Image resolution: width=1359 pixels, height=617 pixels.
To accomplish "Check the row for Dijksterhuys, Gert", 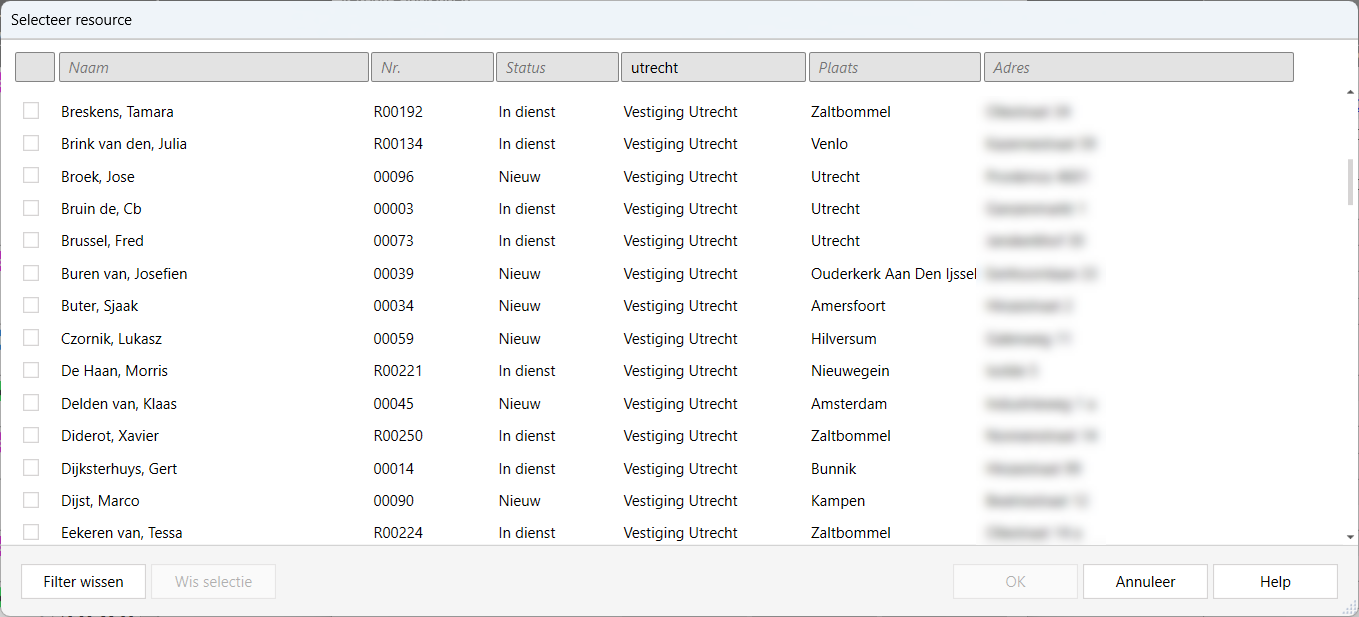I will click(x=31, y=468).
